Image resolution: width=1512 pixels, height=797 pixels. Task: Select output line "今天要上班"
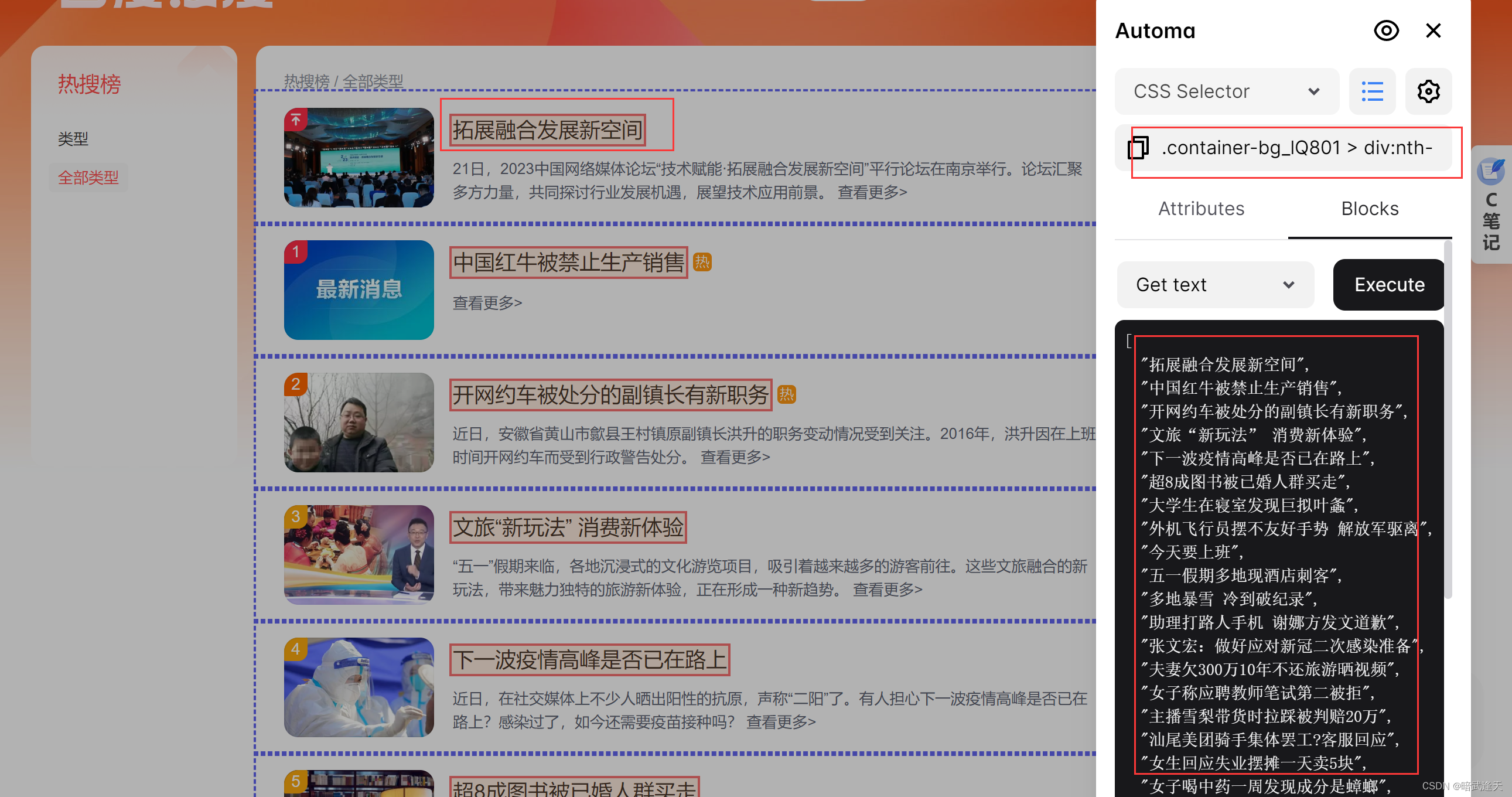tap(1192, 552)
